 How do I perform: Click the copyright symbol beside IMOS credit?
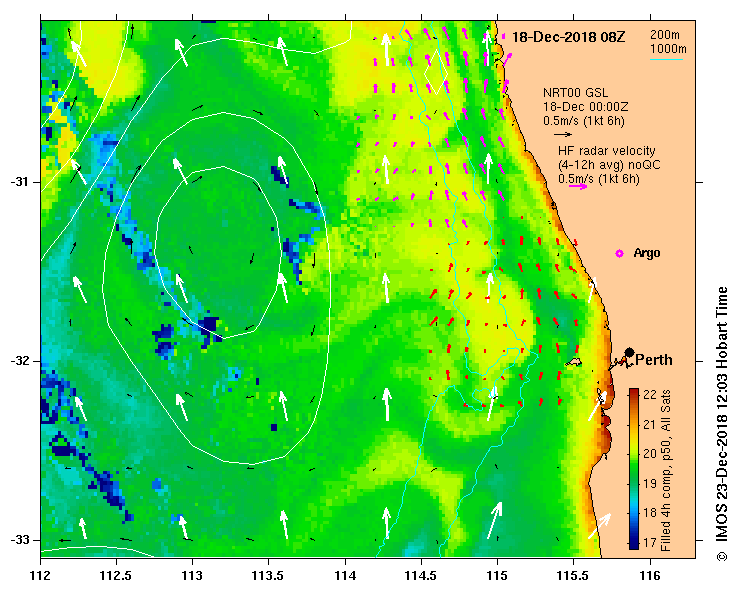tap(722, 557)
